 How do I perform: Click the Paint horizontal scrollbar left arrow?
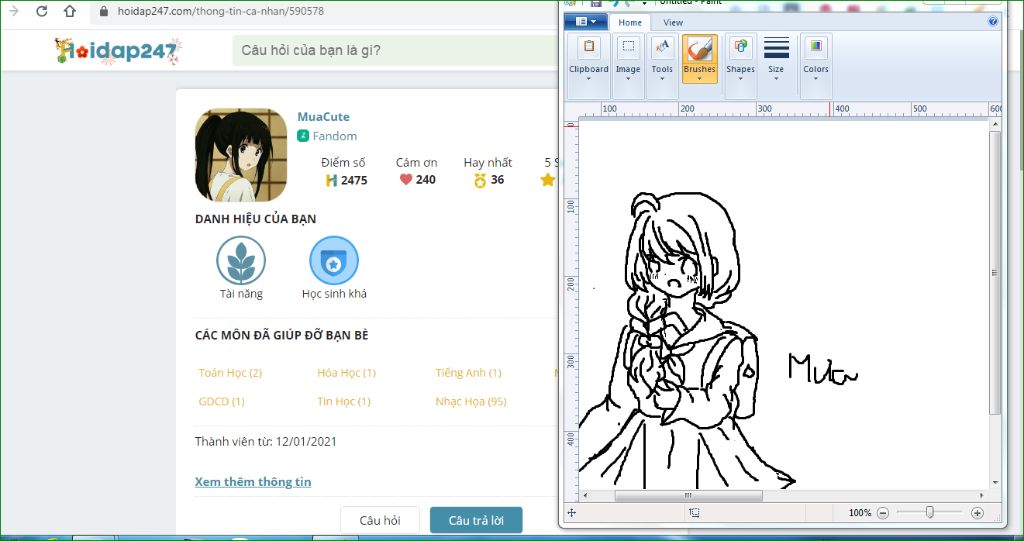click(584, 496)
